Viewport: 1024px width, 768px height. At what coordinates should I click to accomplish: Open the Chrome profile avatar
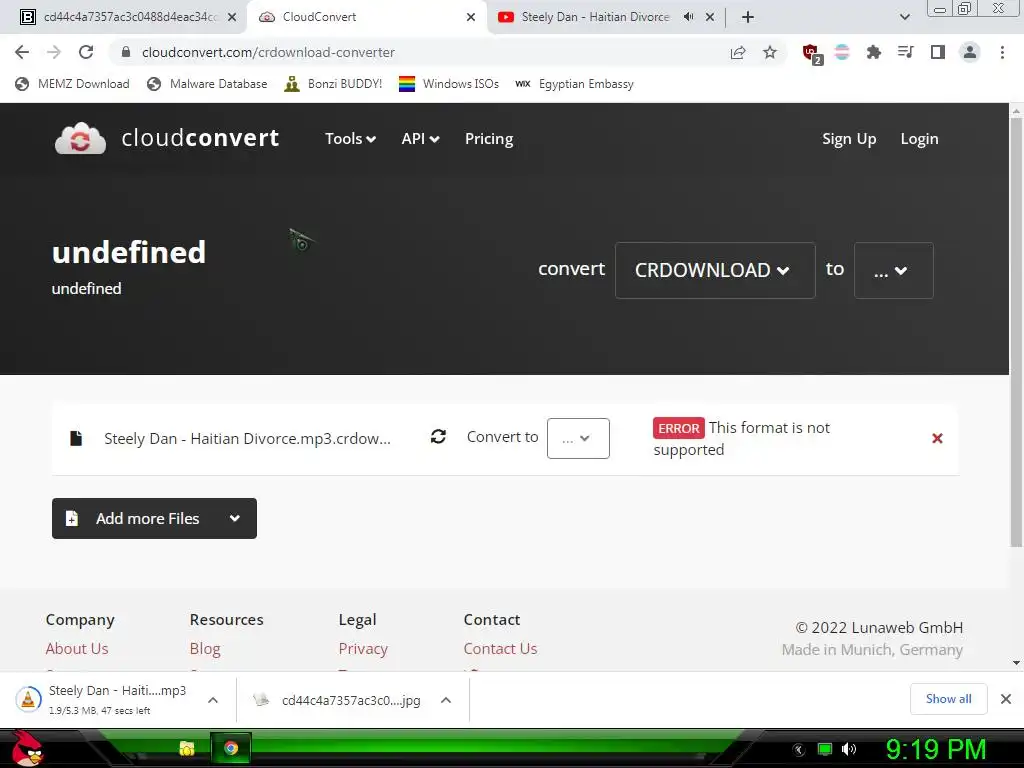(x=970, y=52)
